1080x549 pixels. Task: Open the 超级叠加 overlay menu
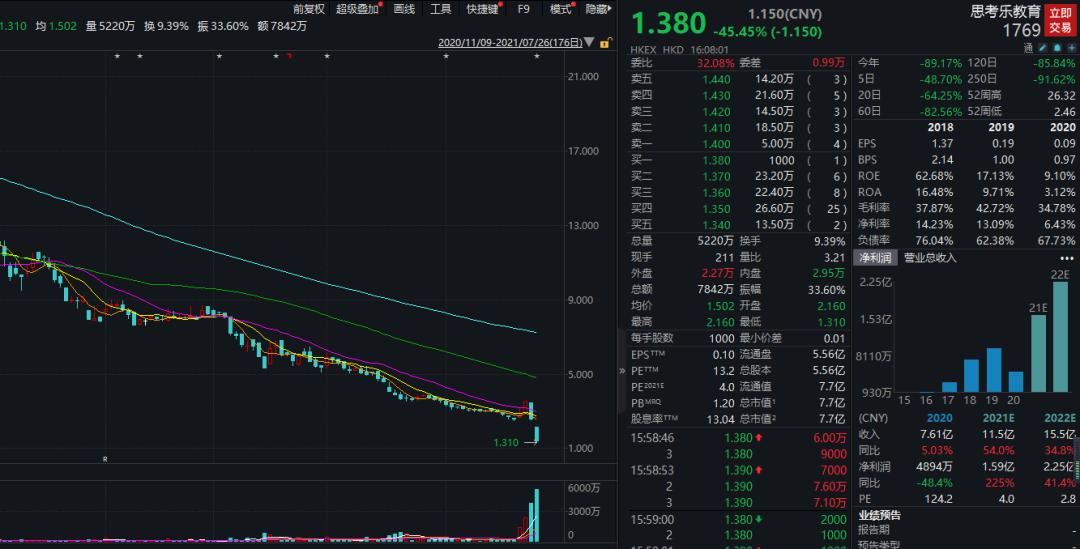pyautogui.click(x=357, y=9)
